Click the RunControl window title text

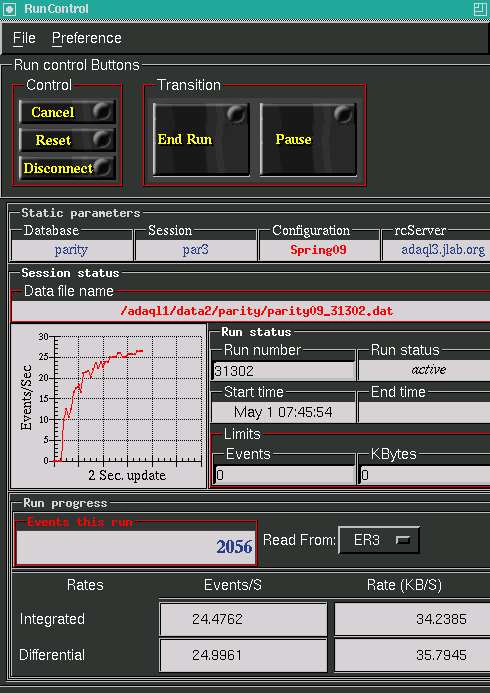click(x=56, y=9)
